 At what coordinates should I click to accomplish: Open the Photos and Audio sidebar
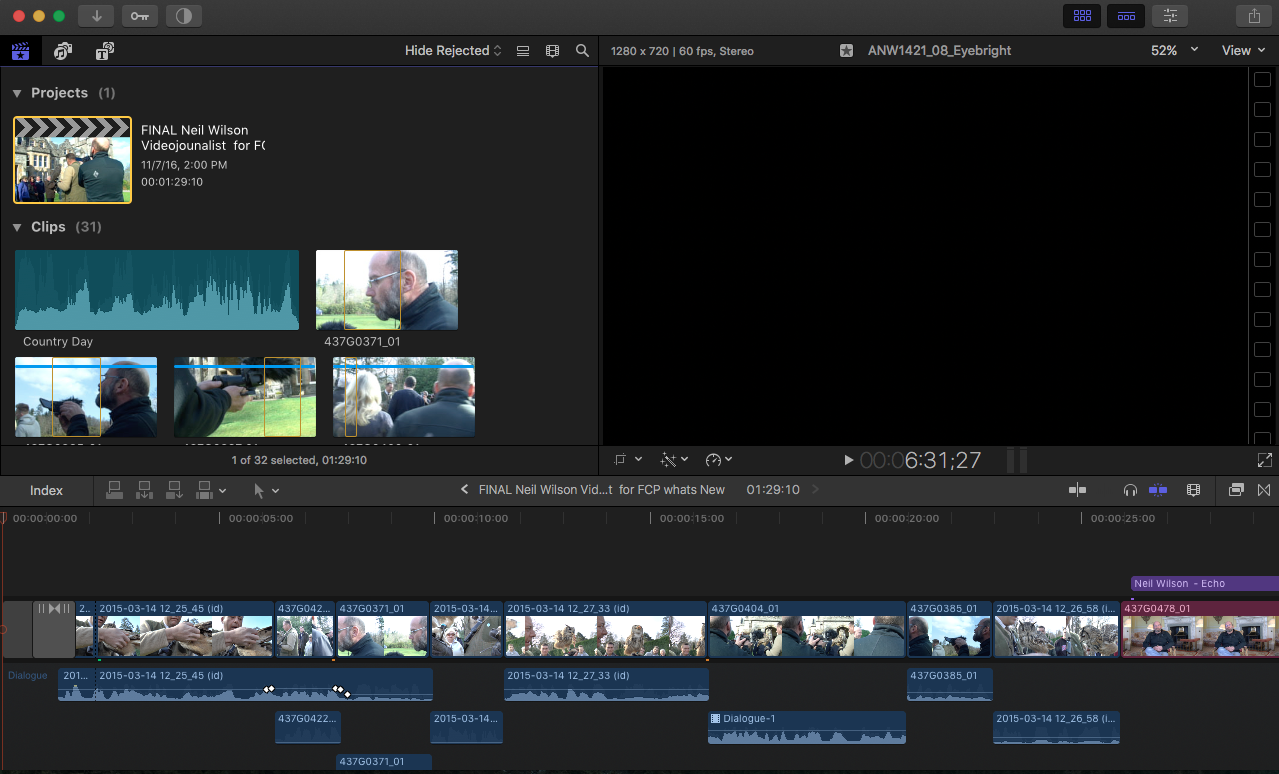(63, 51)
